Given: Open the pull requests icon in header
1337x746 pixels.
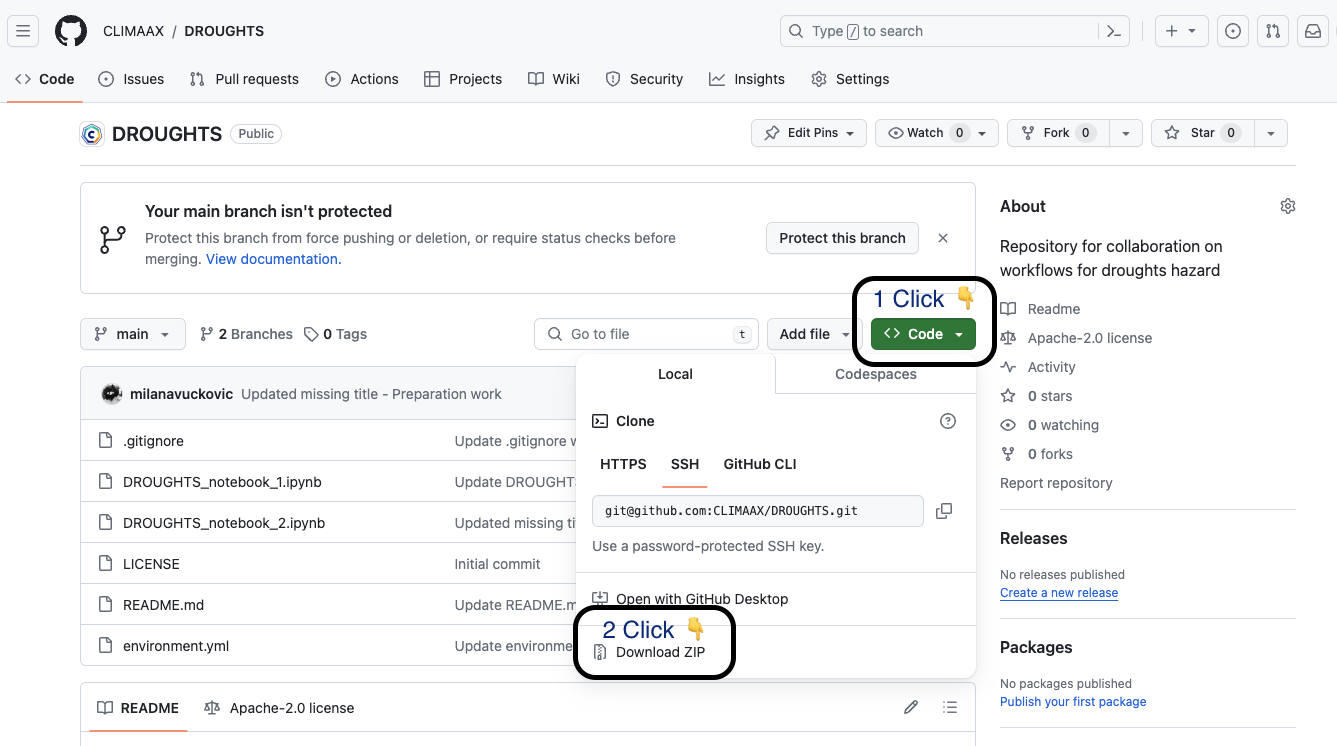Looking at the screenshot, I should pyautogui.click(x=1272, y=31).
